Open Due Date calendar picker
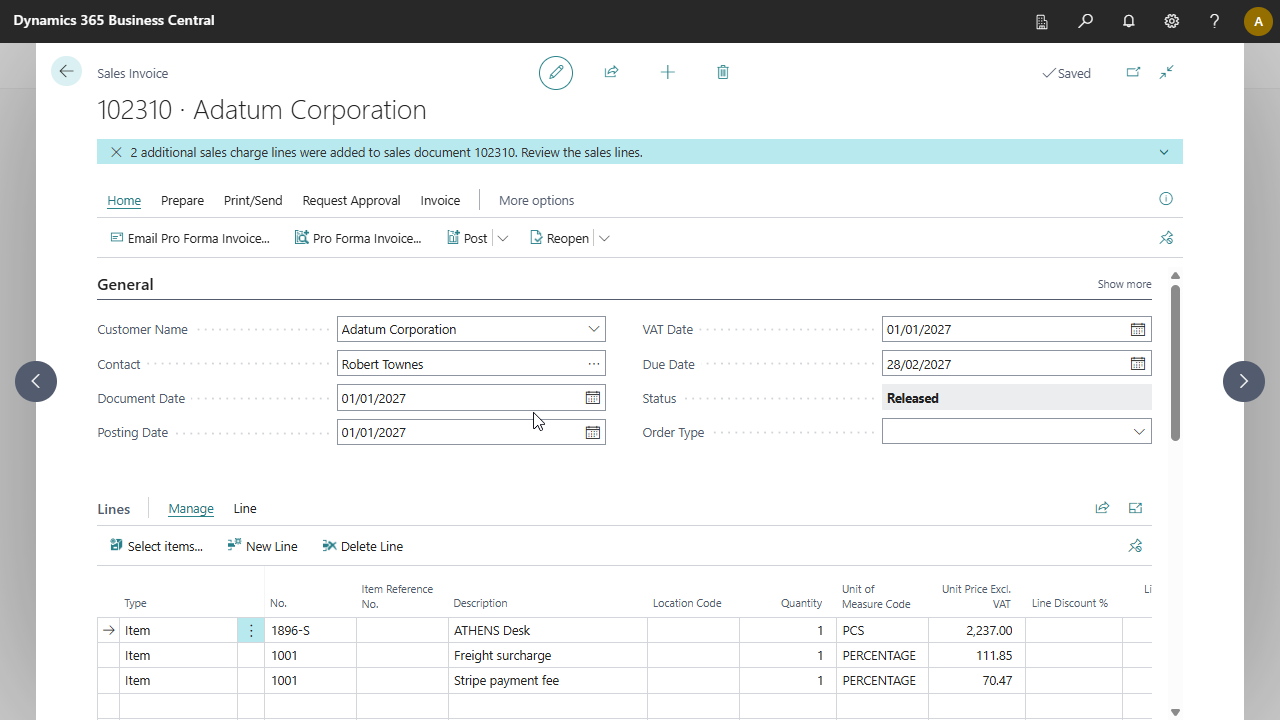This screenshot has width=1280, height=720. click(1138, 364)
